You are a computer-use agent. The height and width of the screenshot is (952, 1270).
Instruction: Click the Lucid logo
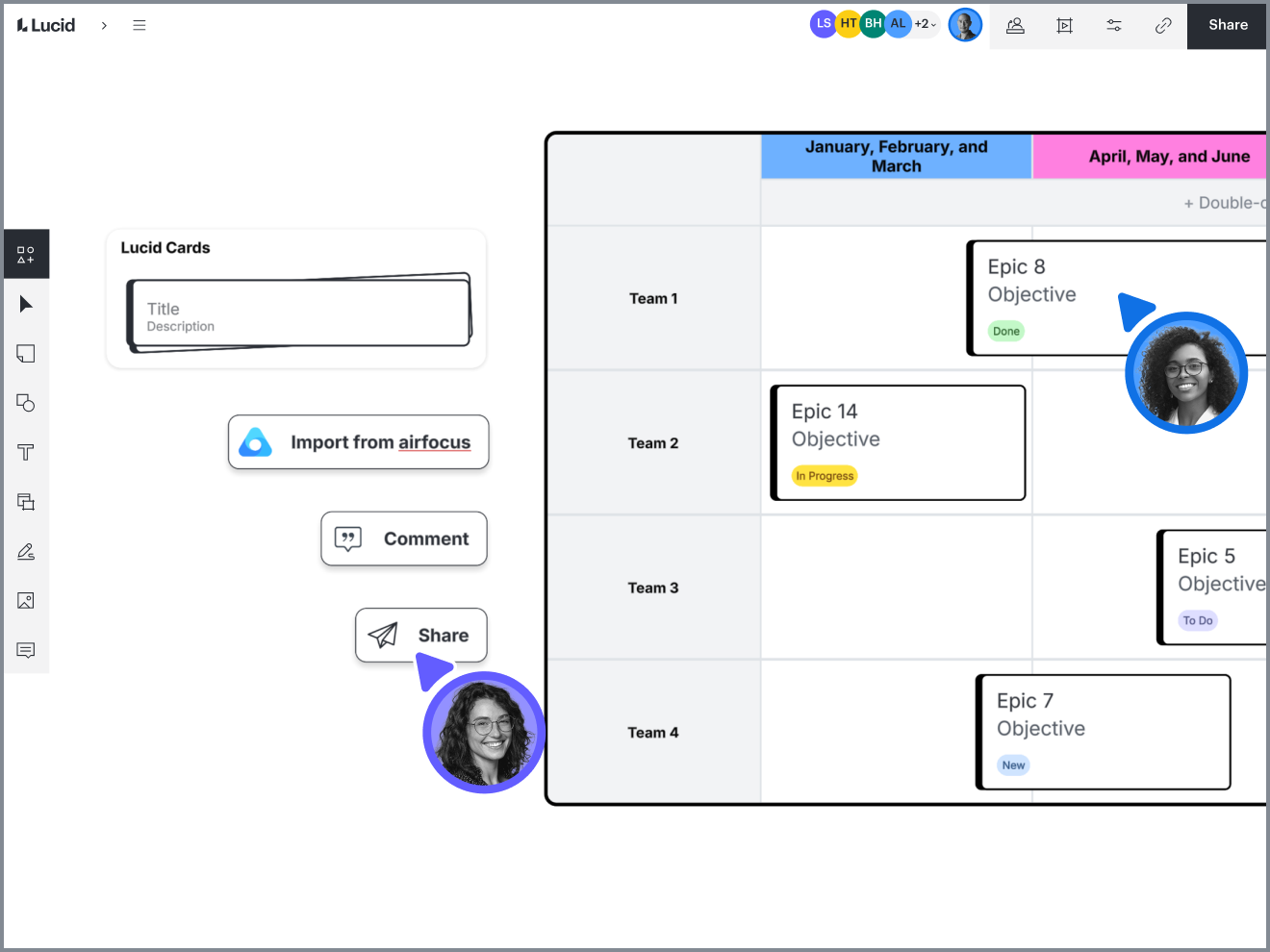[x=45, y=25]
